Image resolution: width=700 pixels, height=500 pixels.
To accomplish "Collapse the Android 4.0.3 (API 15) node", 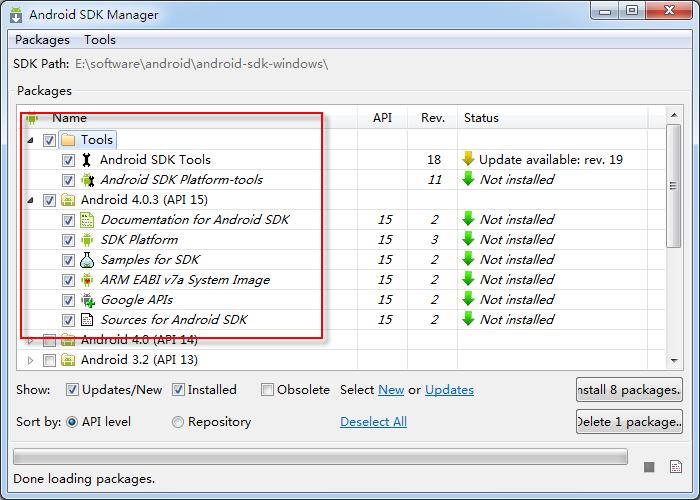I will [x=30, y=200].
